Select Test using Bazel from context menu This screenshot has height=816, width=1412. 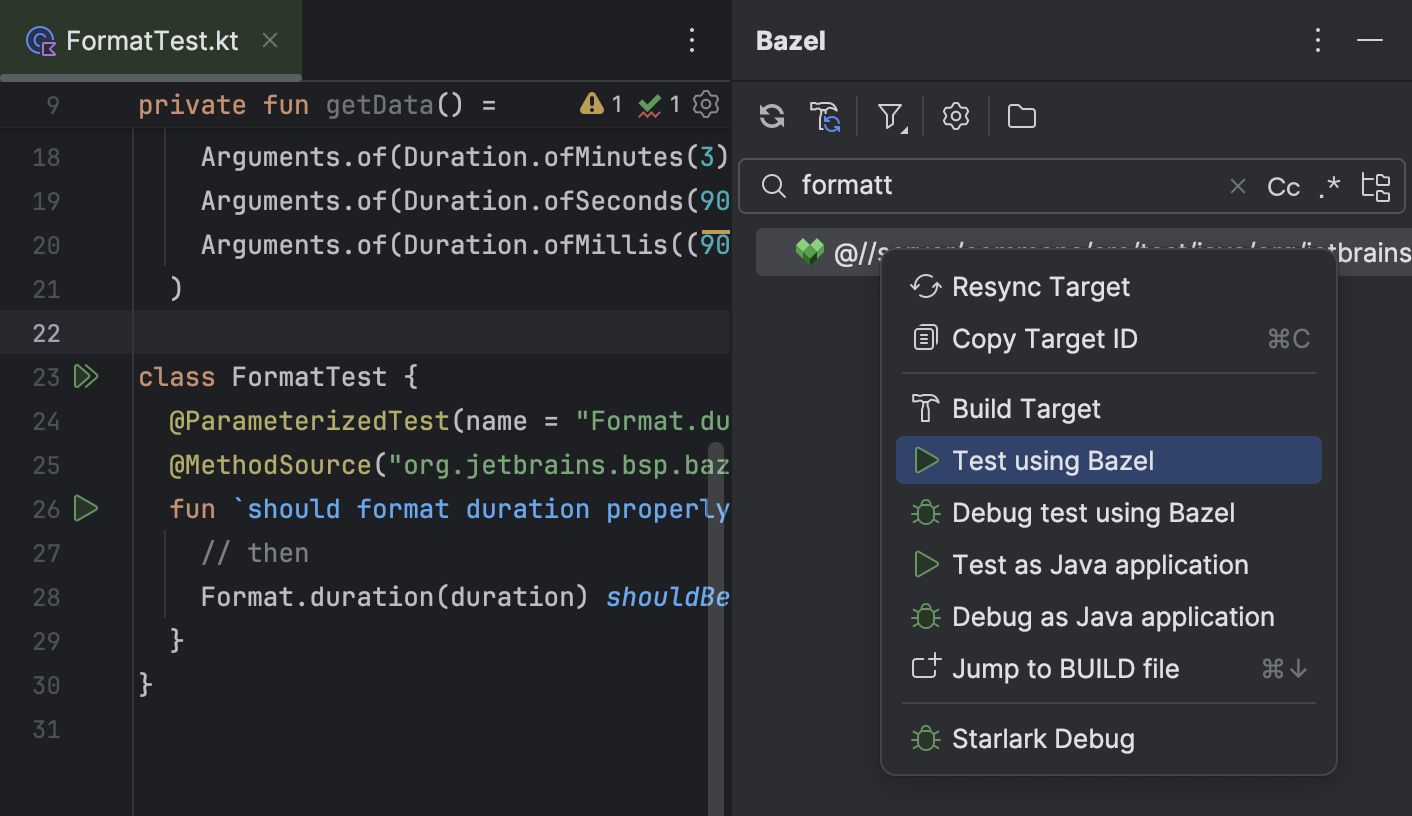[1053, 460]
